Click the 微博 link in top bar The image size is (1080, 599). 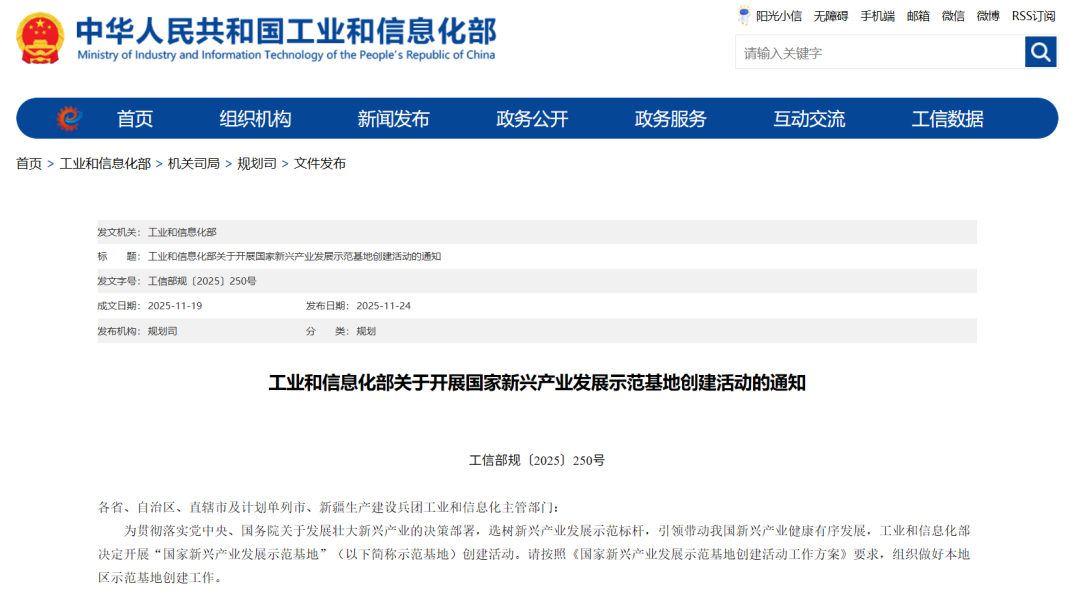click(988, 16)
